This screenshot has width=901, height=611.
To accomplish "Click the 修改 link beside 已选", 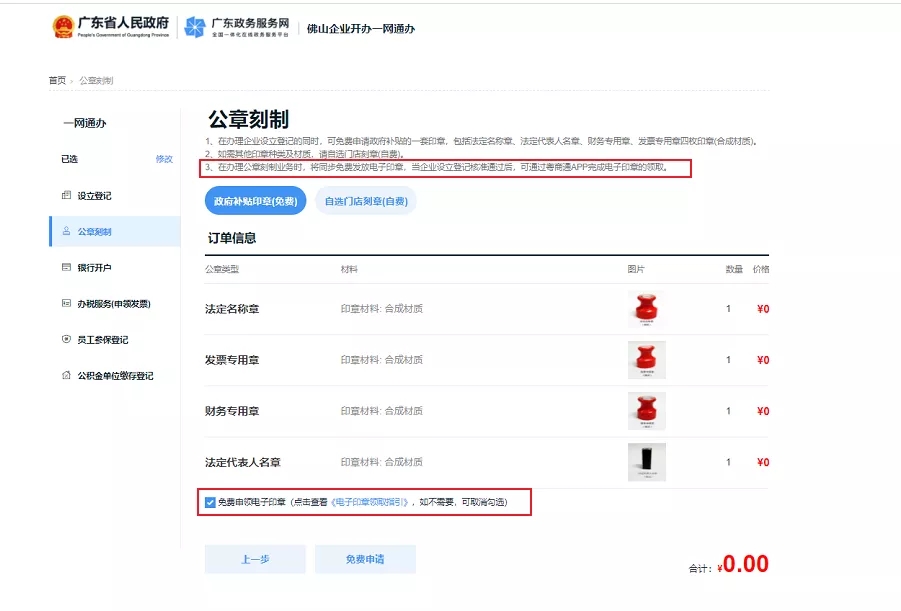I will pyautogui.click(x=163, y=159).
